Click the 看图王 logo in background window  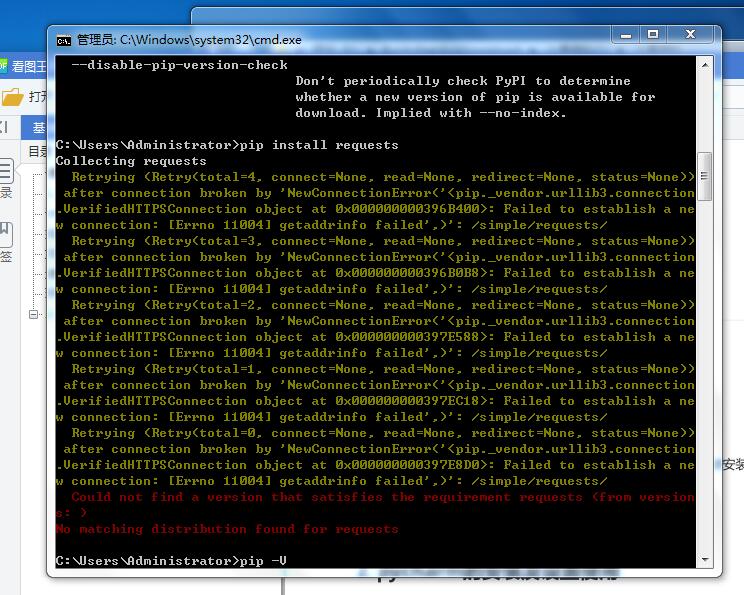[x=4, y=65]
